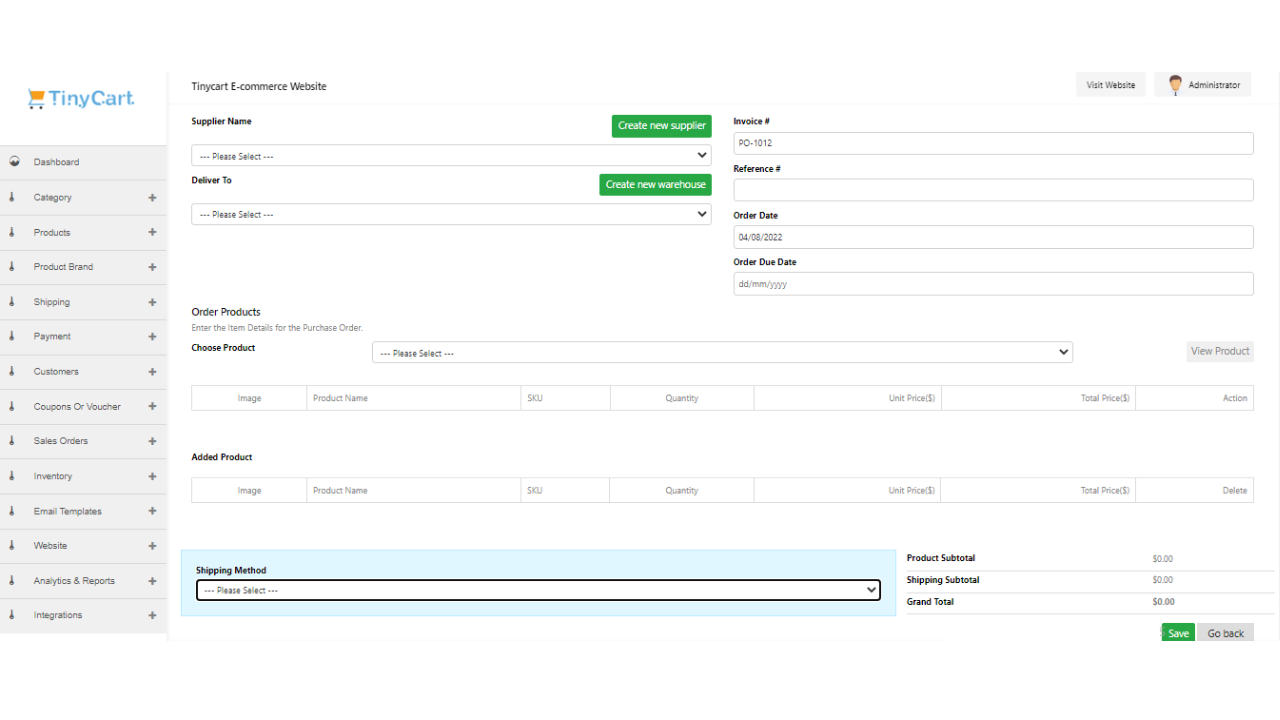Click the Reference # input field

[993, 190]
